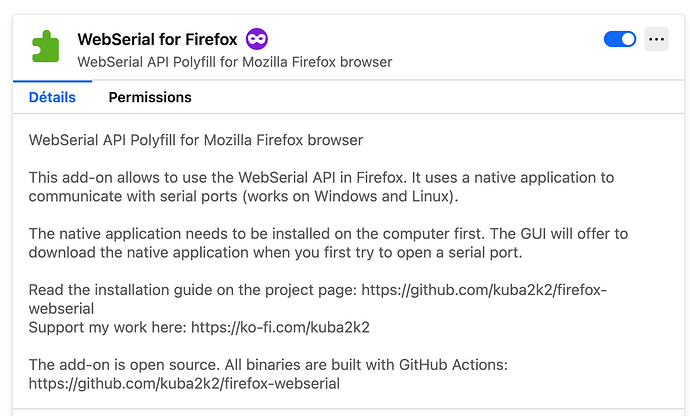Click the purple private browsing badge
The height and width of the screenshot is (416, 690).
(257, 39)
